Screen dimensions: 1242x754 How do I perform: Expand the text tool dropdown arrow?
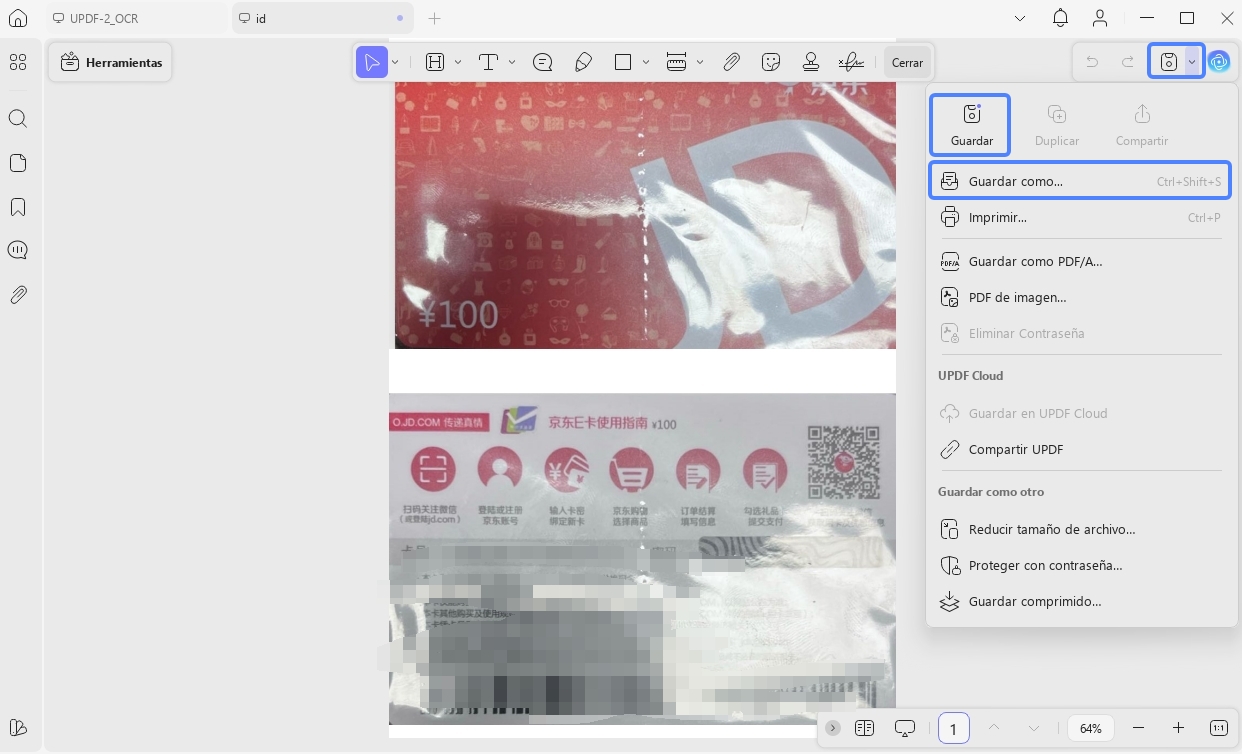pos(512,62)
